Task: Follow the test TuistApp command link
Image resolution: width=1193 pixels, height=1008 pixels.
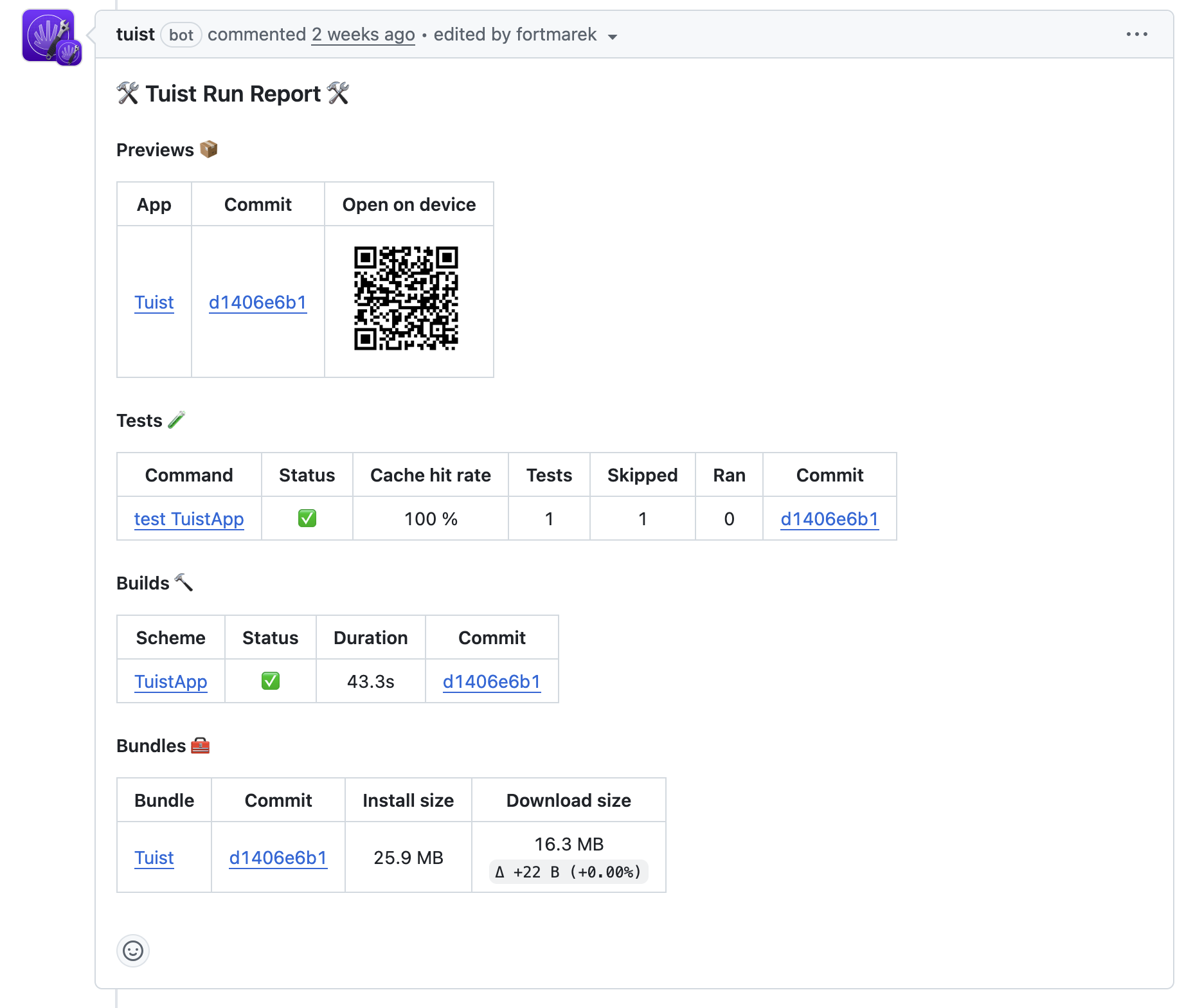Action: point(188,519)
